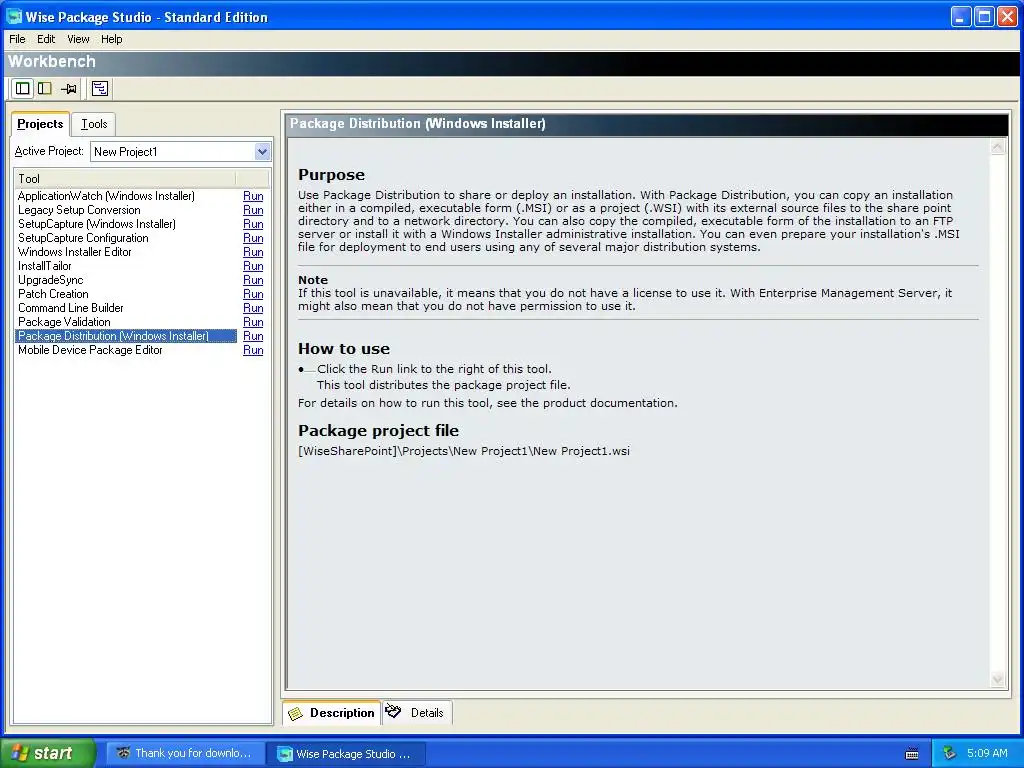Select Windows Installer Editor row
Screen dimensions: 1024x768
tap(125, 252)
